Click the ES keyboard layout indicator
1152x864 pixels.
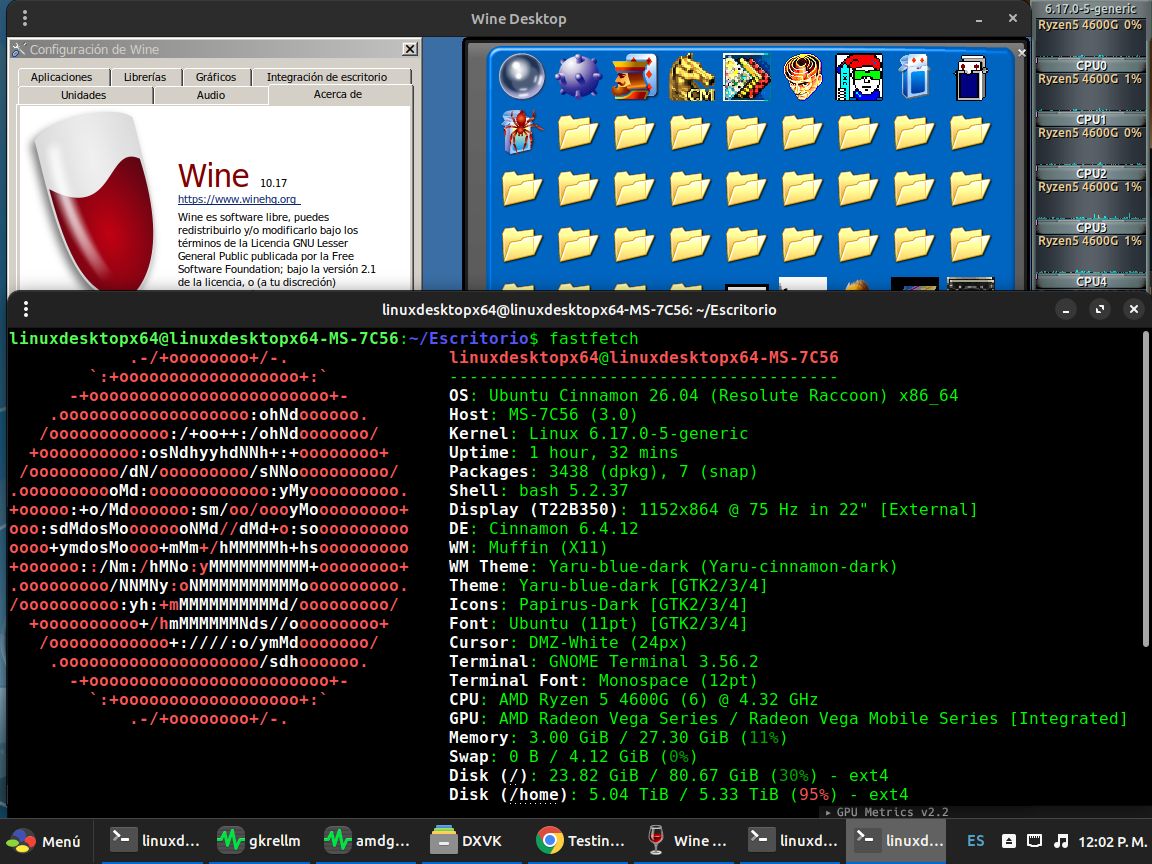(975, 841)
